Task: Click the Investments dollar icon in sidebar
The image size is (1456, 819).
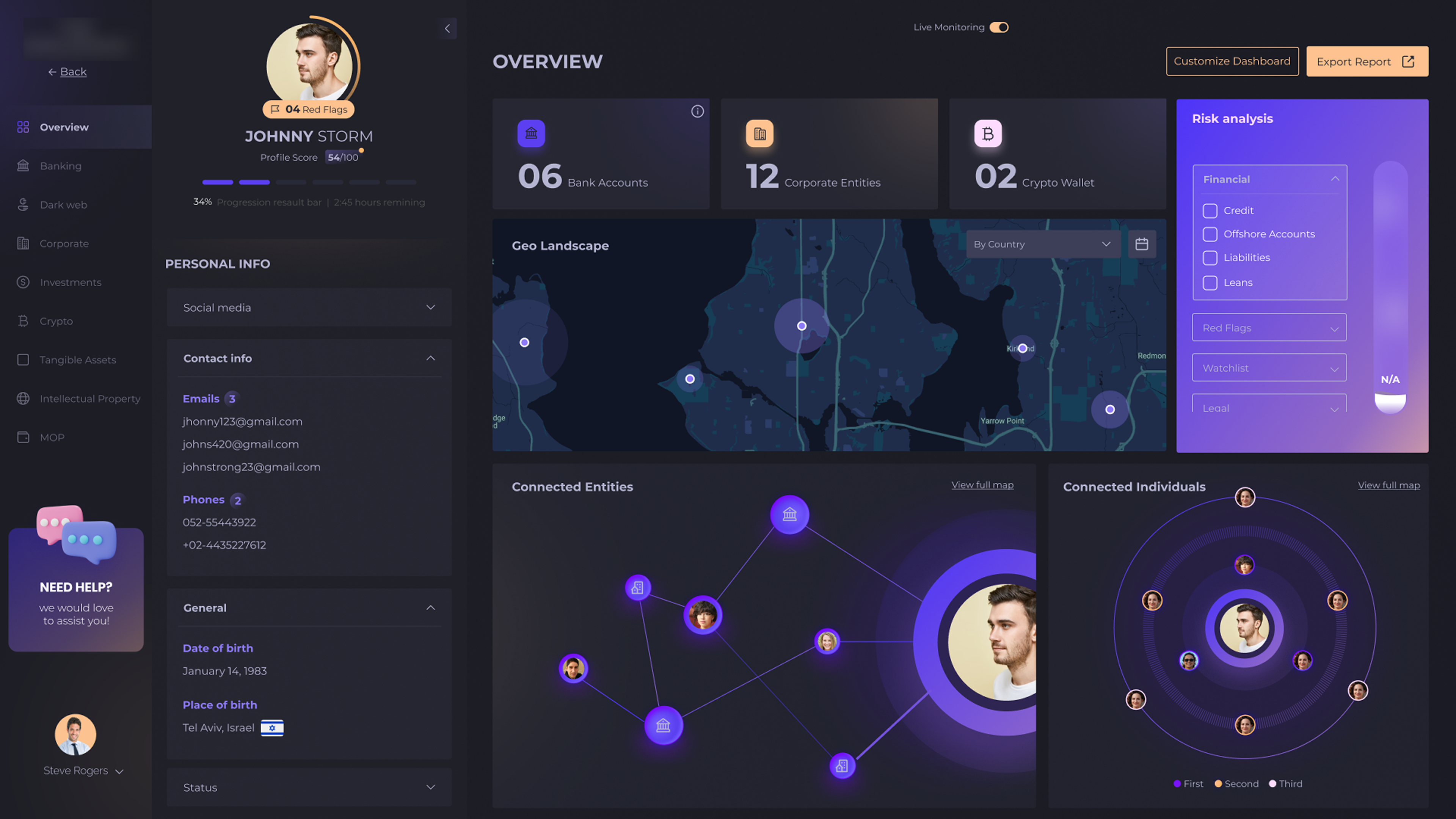Action: click(23, 282)
